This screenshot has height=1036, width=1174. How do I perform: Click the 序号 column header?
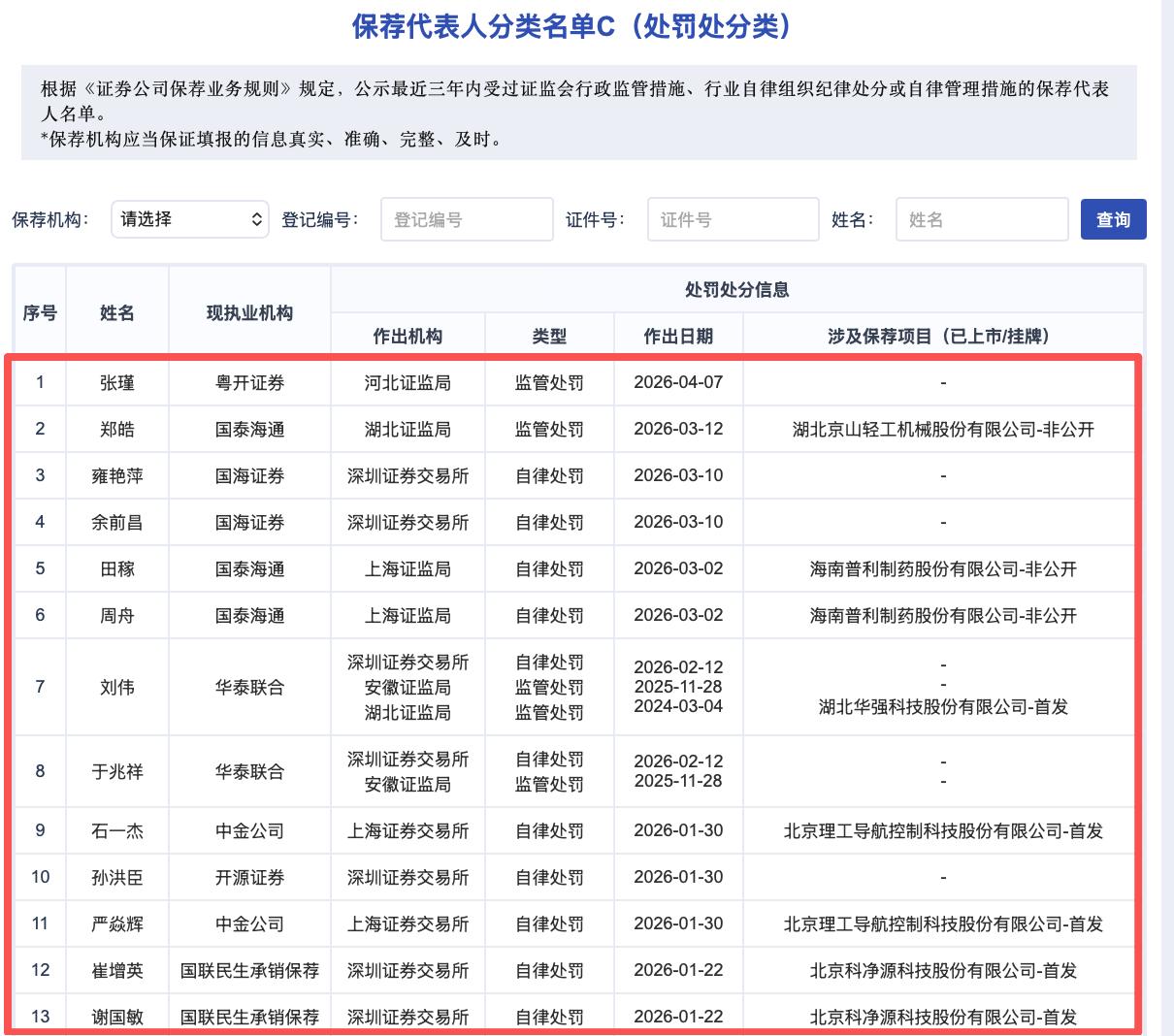pyautogui.click(x=40, y=313)
